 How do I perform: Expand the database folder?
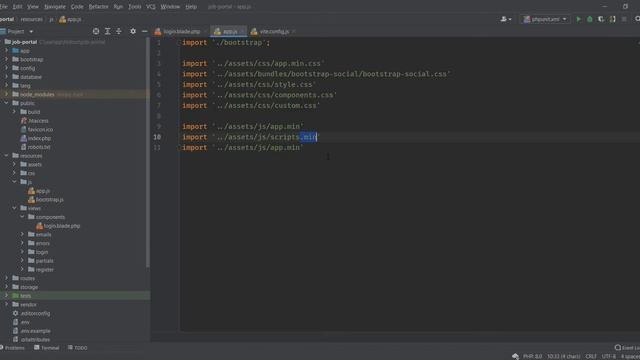click(x=7, y=77)
